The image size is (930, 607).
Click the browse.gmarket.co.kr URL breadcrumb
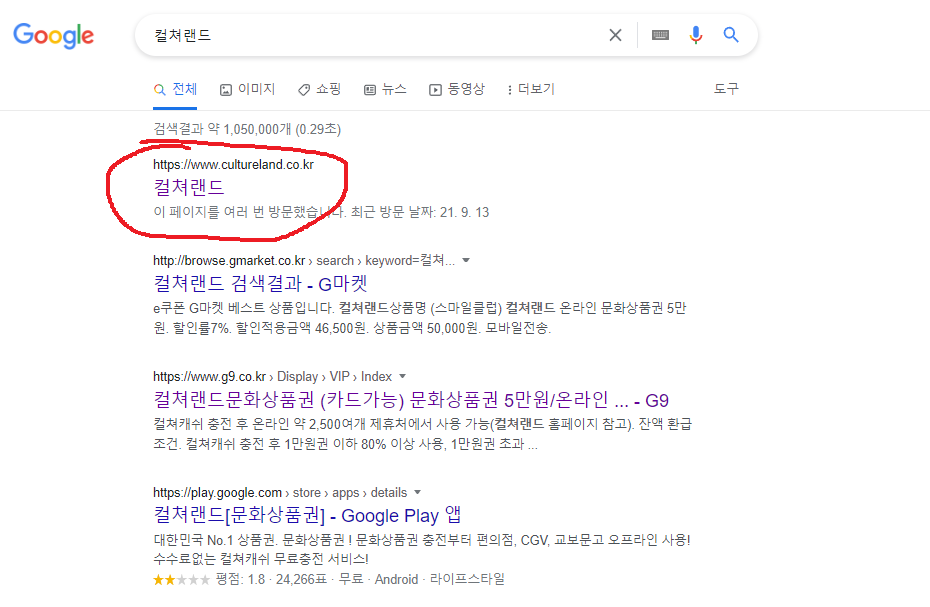pyautogui.click(x=304, y=260)
